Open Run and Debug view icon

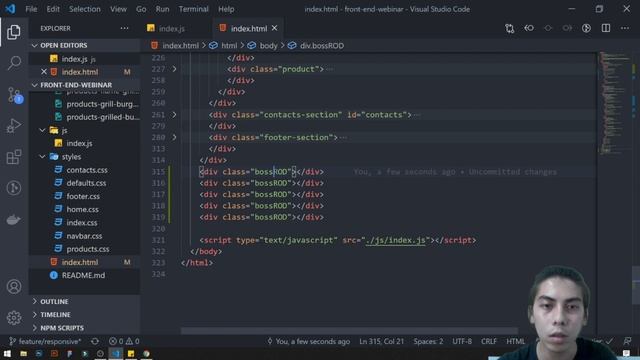click(x=14, y=126)
